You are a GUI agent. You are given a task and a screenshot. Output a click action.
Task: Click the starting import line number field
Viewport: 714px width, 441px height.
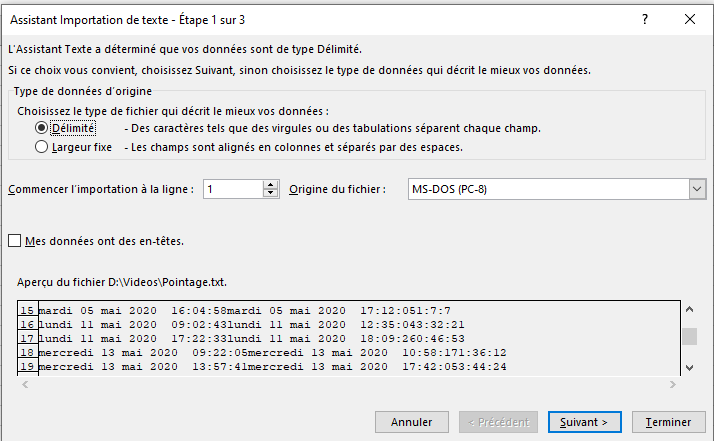click(x=232, y=189)
